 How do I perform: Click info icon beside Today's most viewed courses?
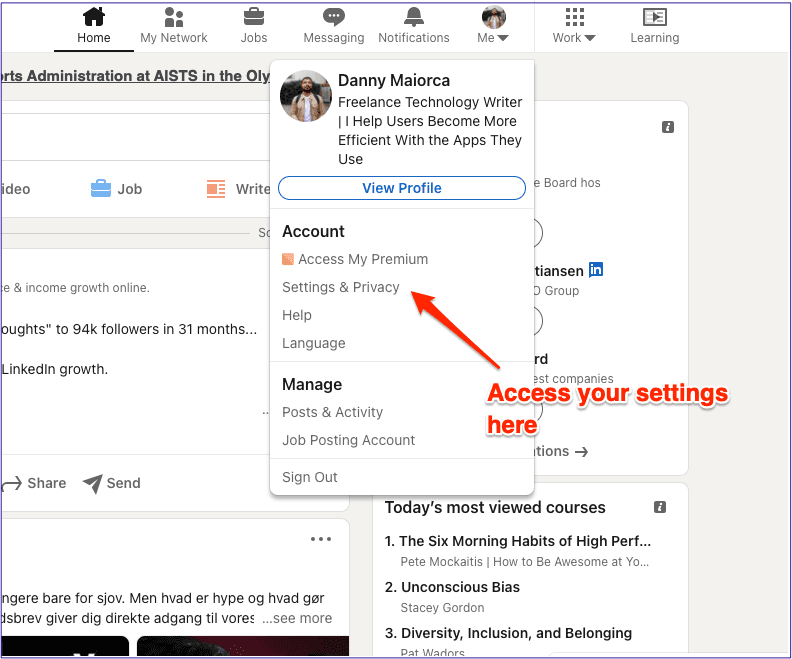[660, 507]
